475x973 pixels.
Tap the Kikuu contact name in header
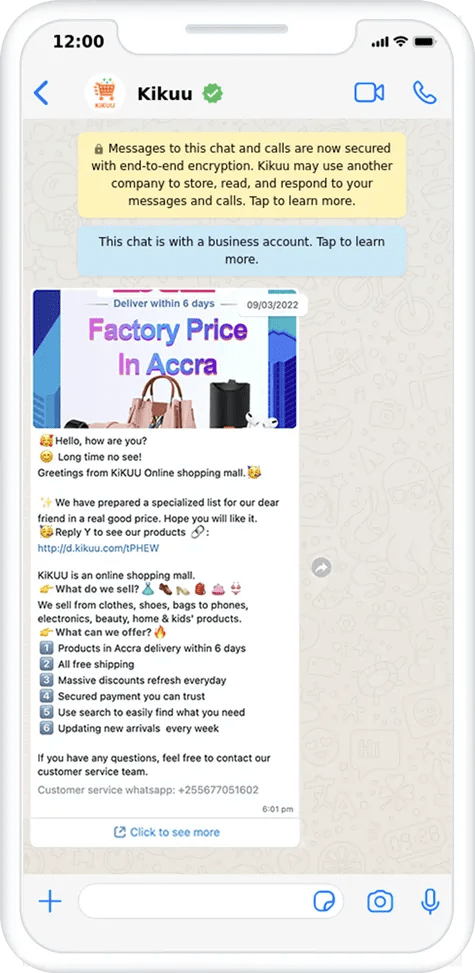[165, 94]
